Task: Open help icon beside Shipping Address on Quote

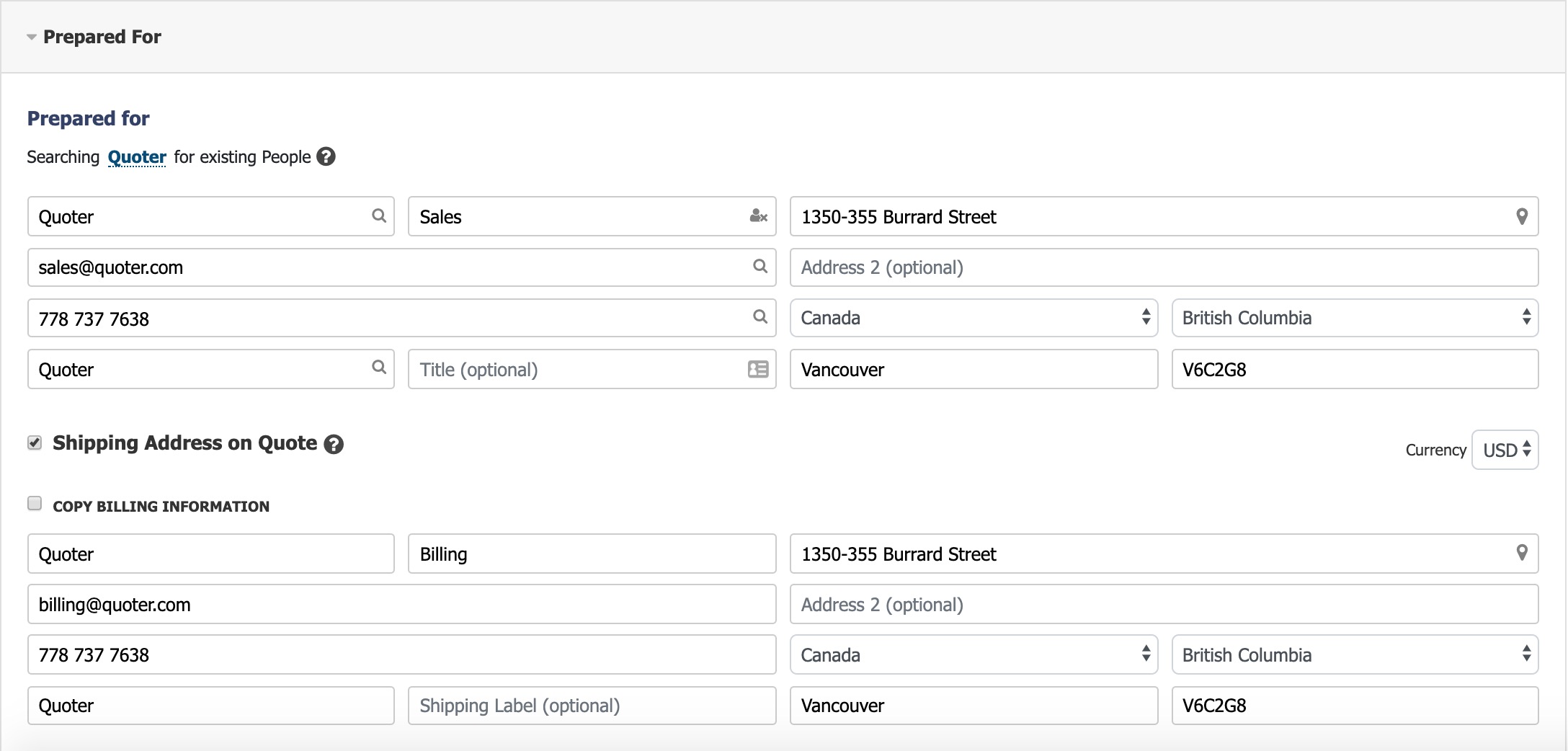Action: point(334,444)
